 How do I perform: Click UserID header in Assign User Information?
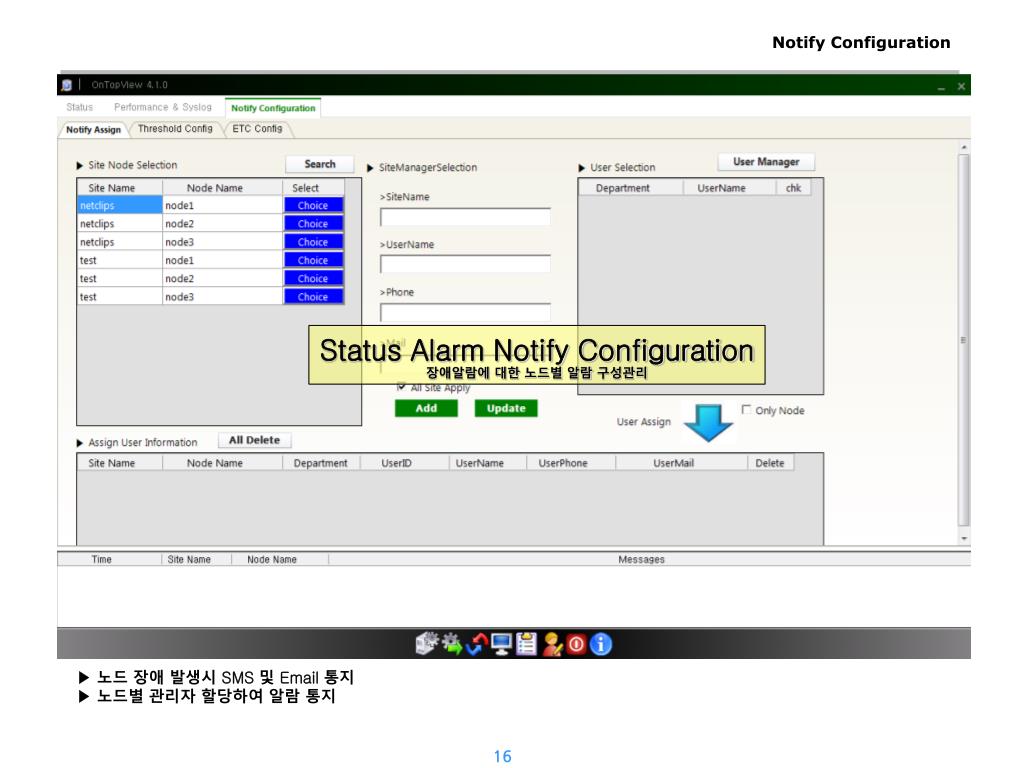click(404, 462)
